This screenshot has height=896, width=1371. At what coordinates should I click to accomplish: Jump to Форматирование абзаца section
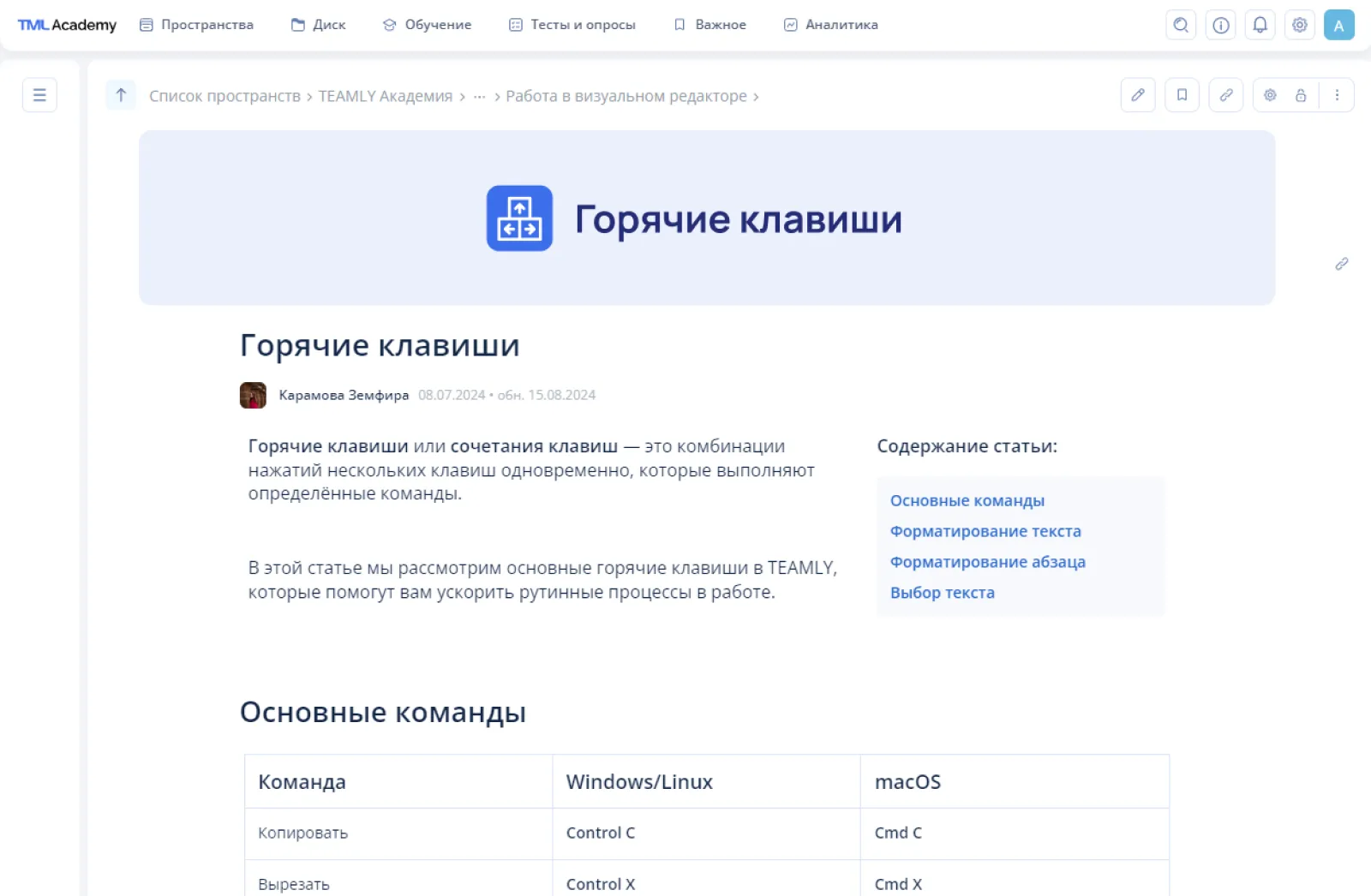988,562
